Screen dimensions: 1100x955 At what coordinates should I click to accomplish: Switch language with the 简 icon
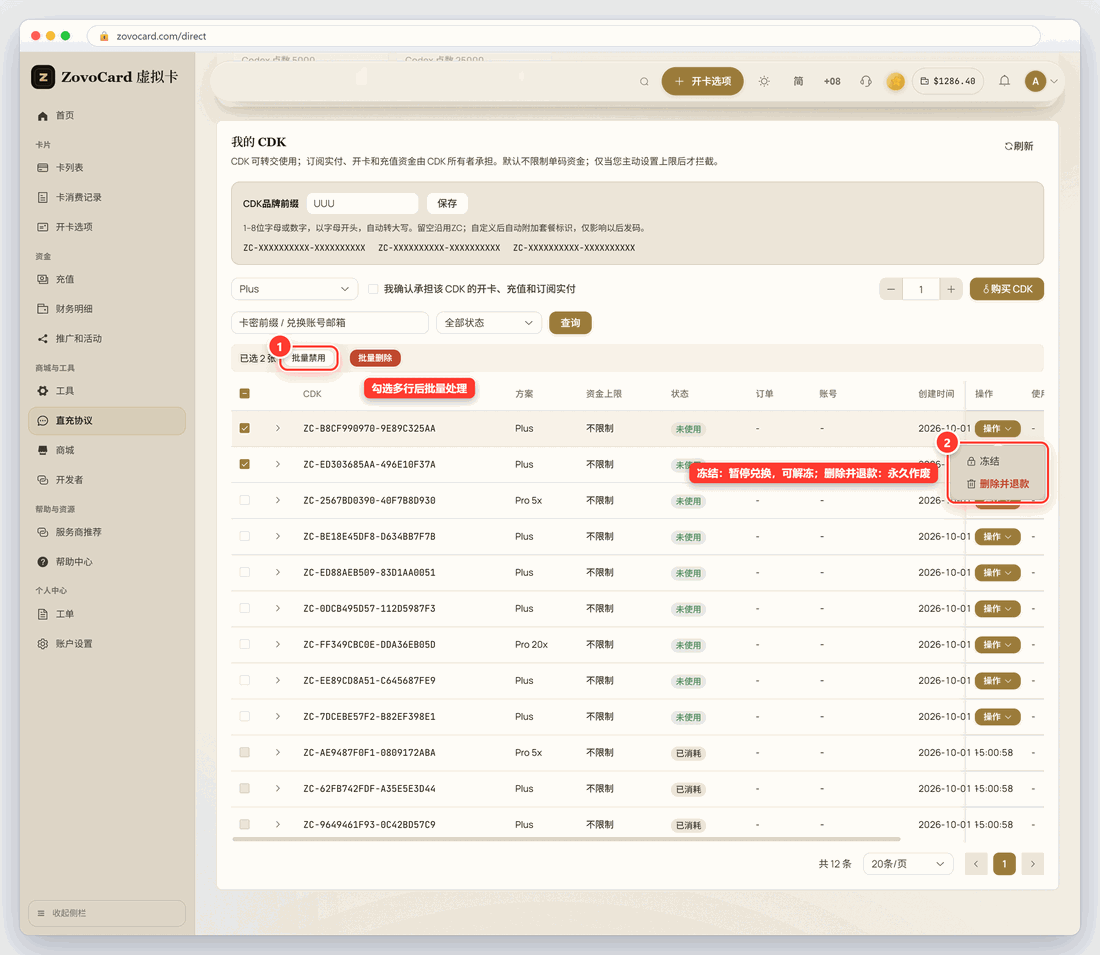pyautogui.click(x=798, y=81)
